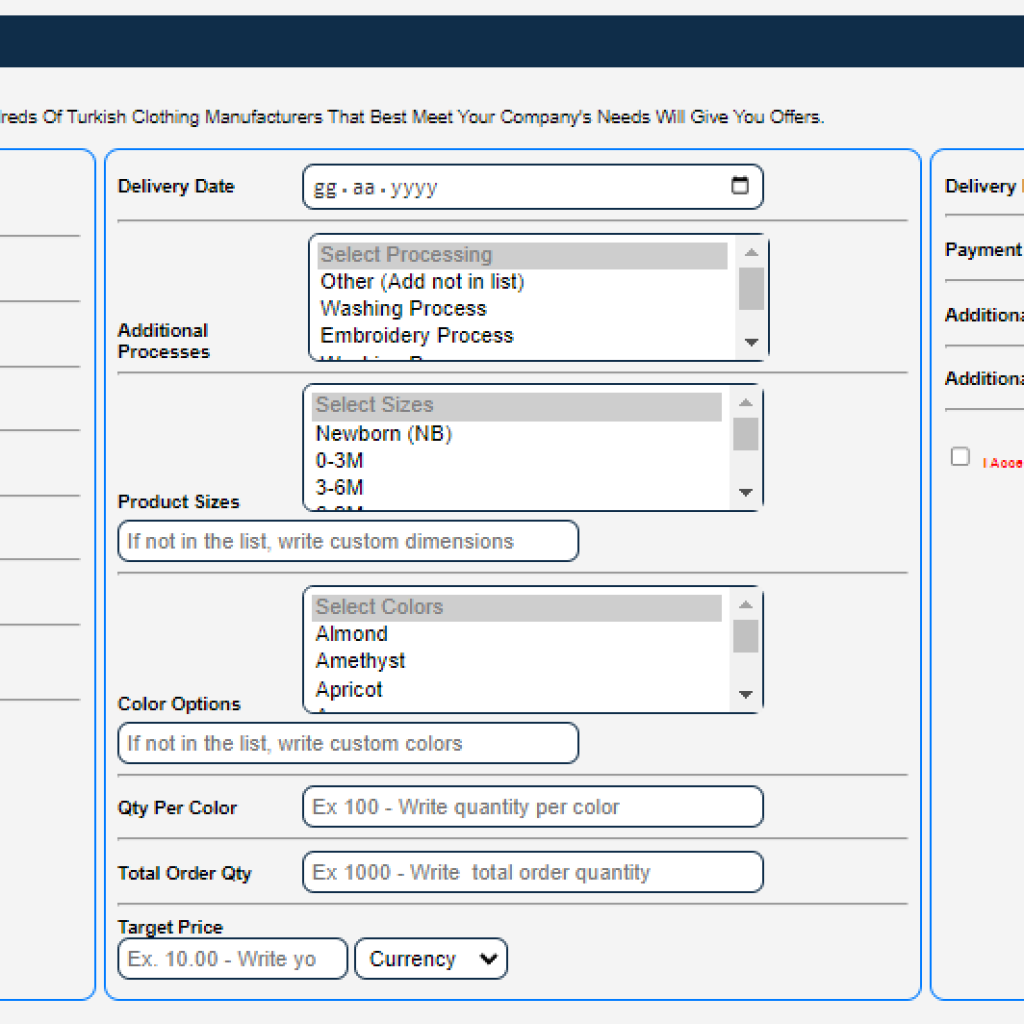Click the custom dimensions text field

[348, 541]
